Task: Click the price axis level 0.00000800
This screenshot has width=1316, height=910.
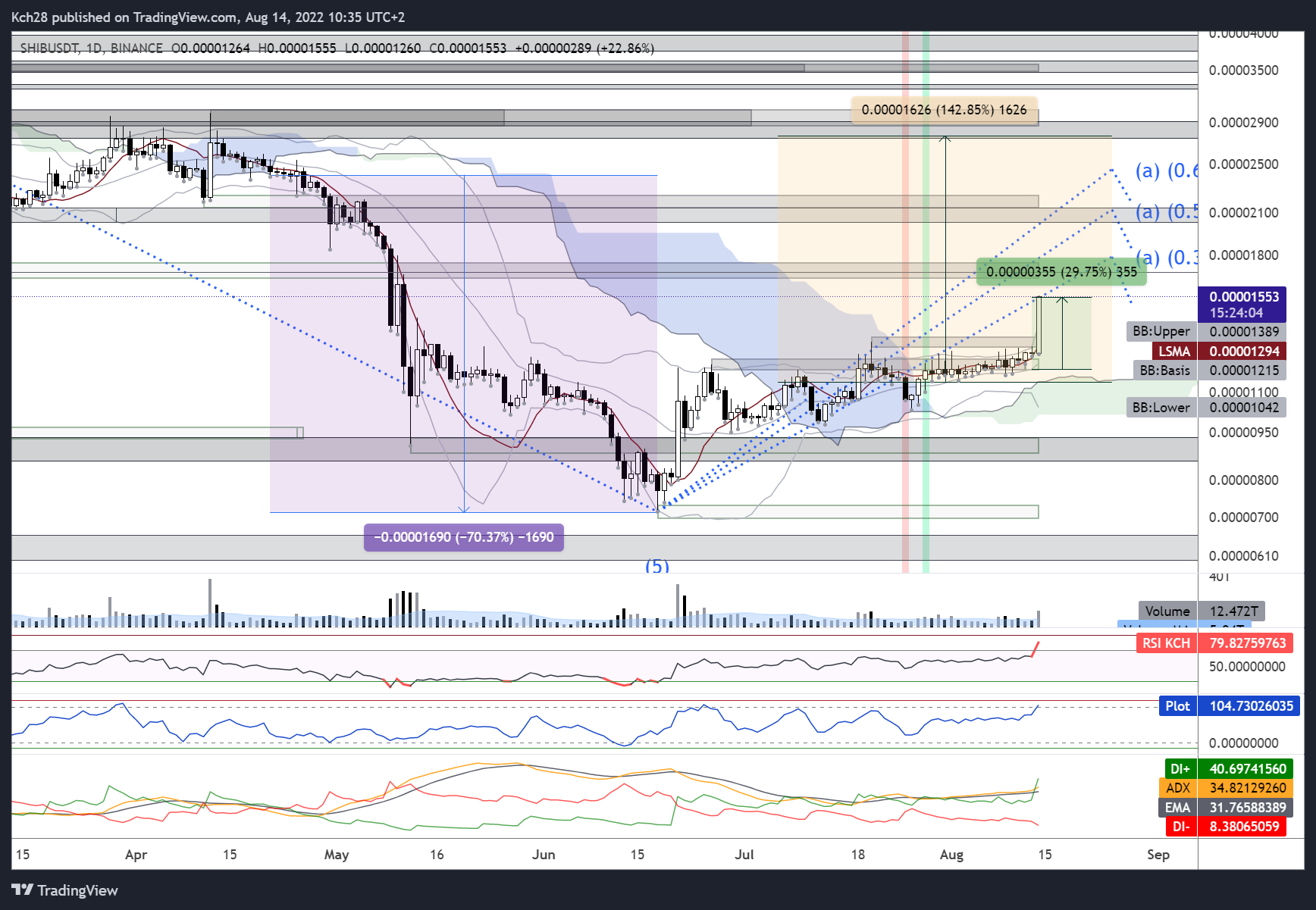Action: pyautogui.click(x=1243, y=480)
